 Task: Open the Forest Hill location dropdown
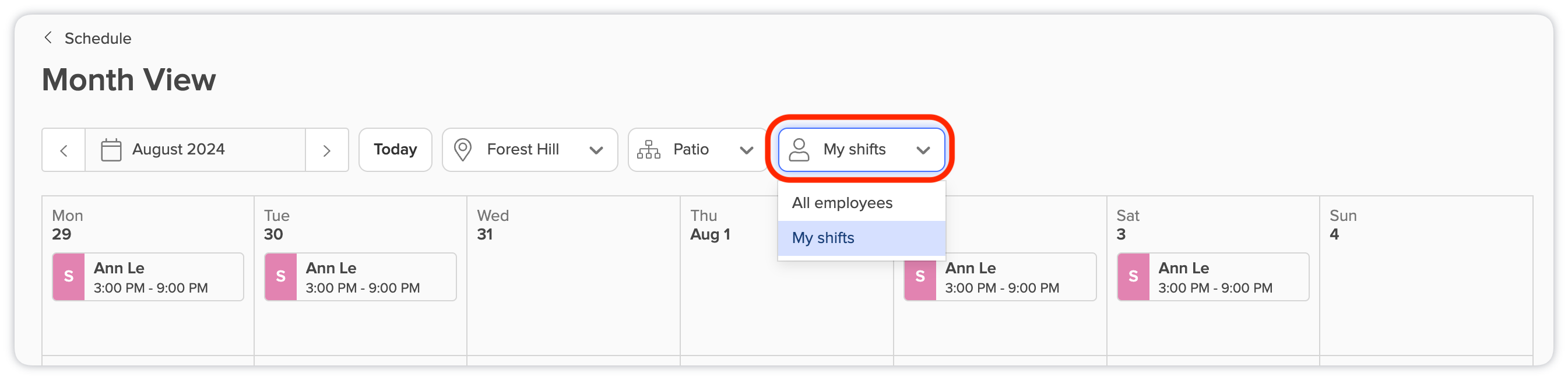point(530,150)
